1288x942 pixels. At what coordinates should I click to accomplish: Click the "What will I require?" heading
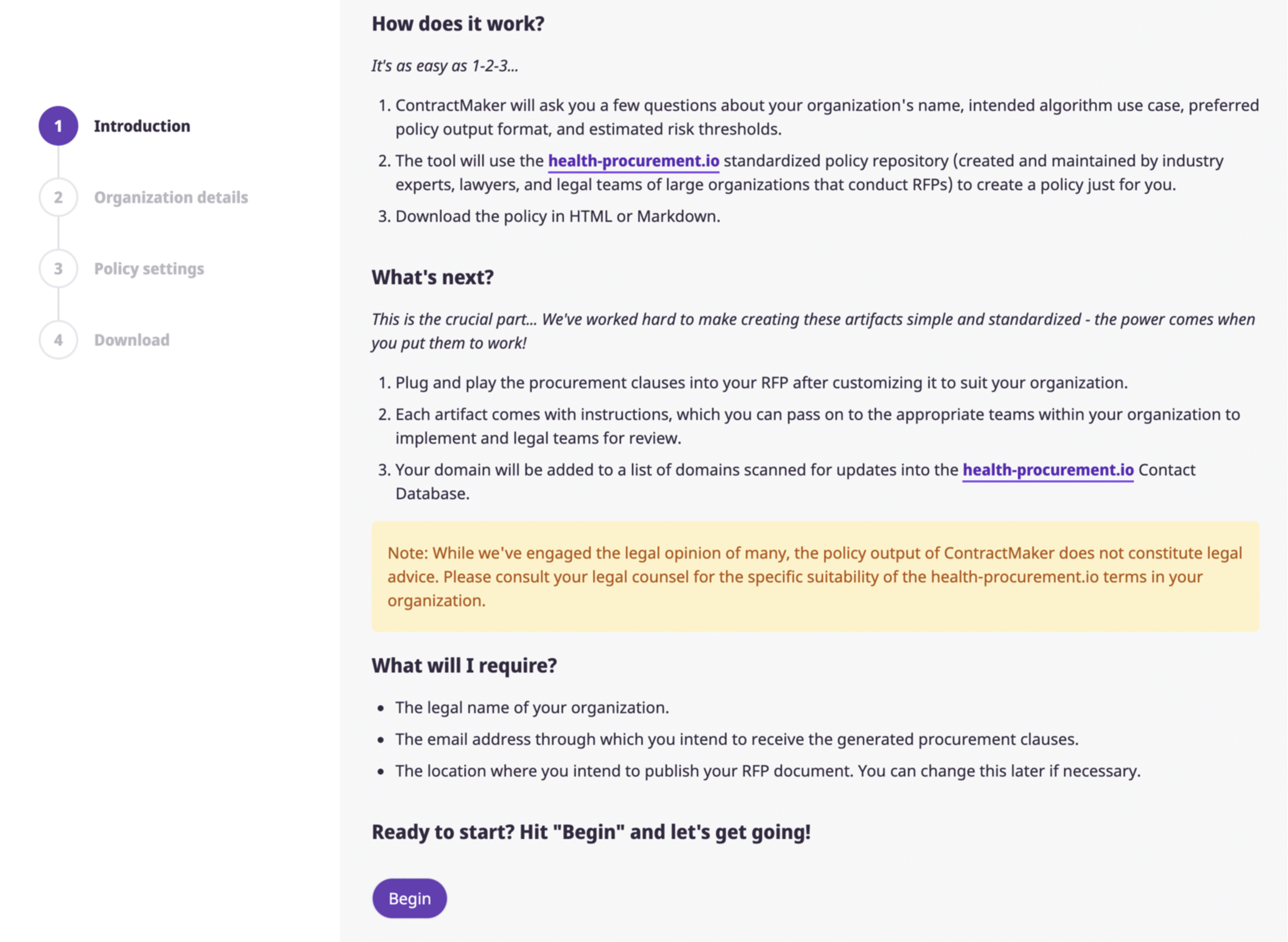pyautogui.click(x=464, y=666)
